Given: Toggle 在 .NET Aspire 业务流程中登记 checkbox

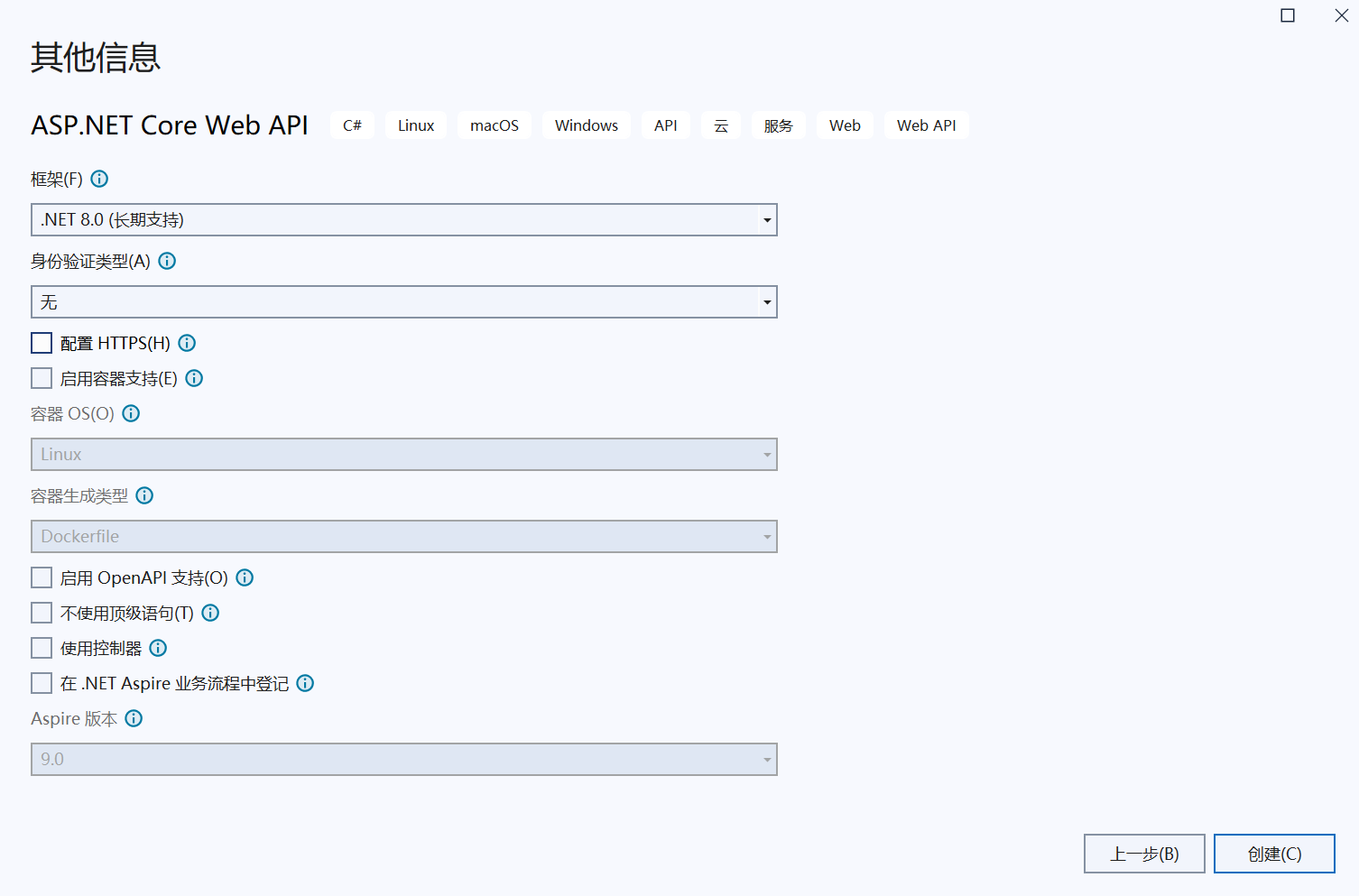Looking at the screenshot, I should tap(42, 683).
